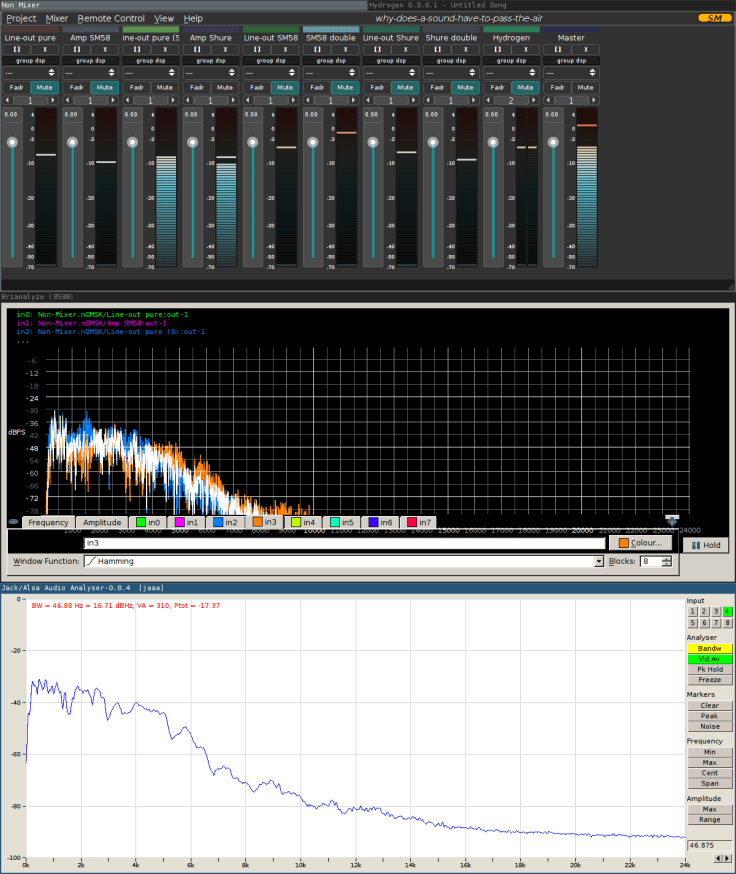Click the in3 name text field
The height and width of the screenshot is (874, 736).
[345, 543]
